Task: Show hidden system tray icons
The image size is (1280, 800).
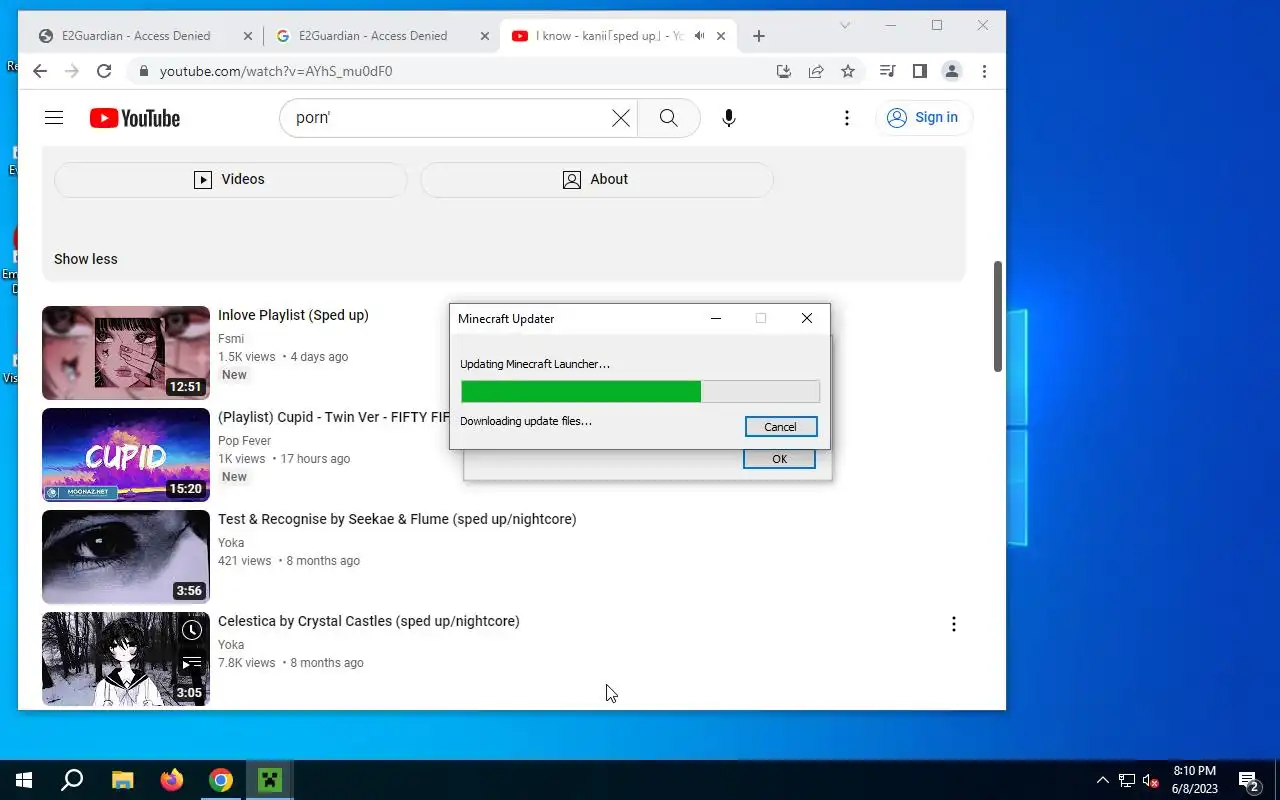Action: pyautogui.click(x=1103, y=780)
